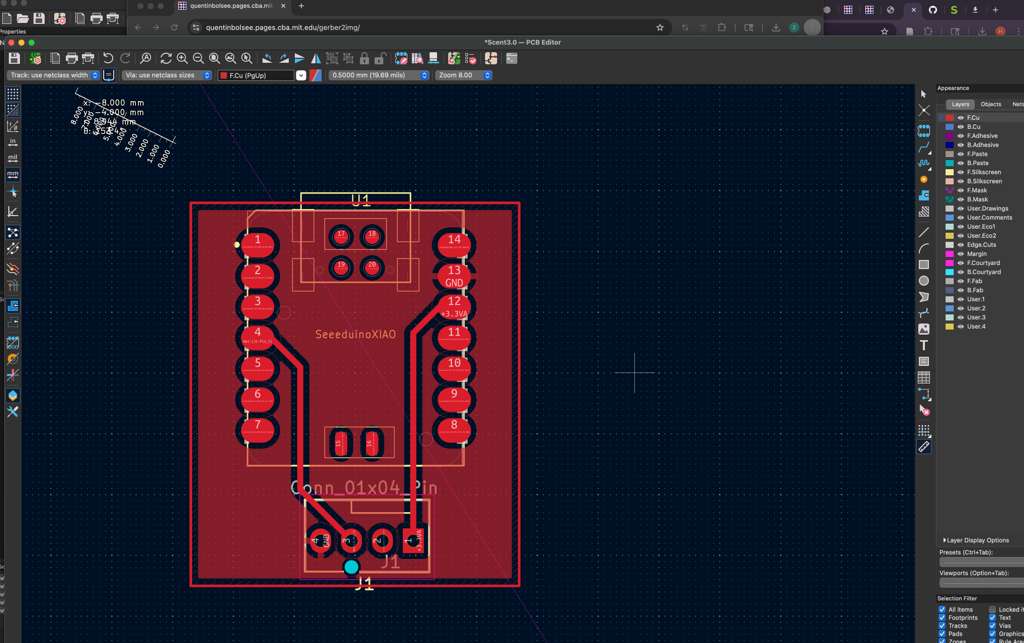Click the Save icon in the top toolbar
Image resolution: width=1024 pixels, height=643 pixels.
(14, 58)
